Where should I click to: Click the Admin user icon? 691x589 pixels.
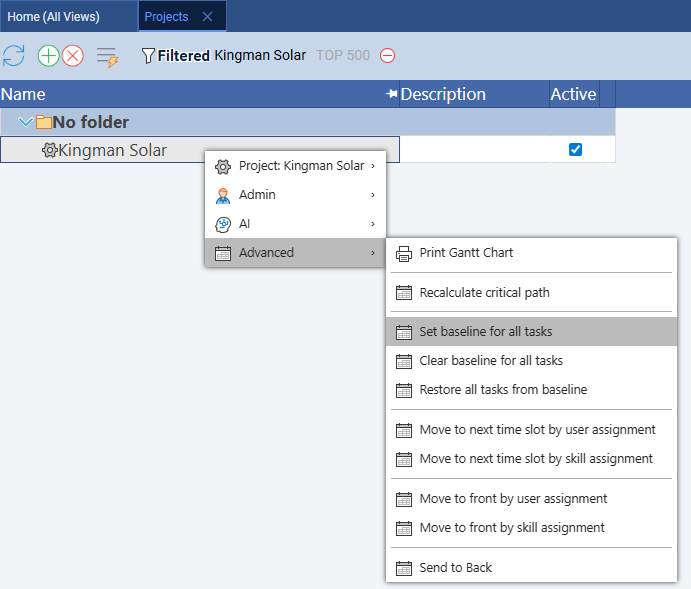tap(223, 196)
